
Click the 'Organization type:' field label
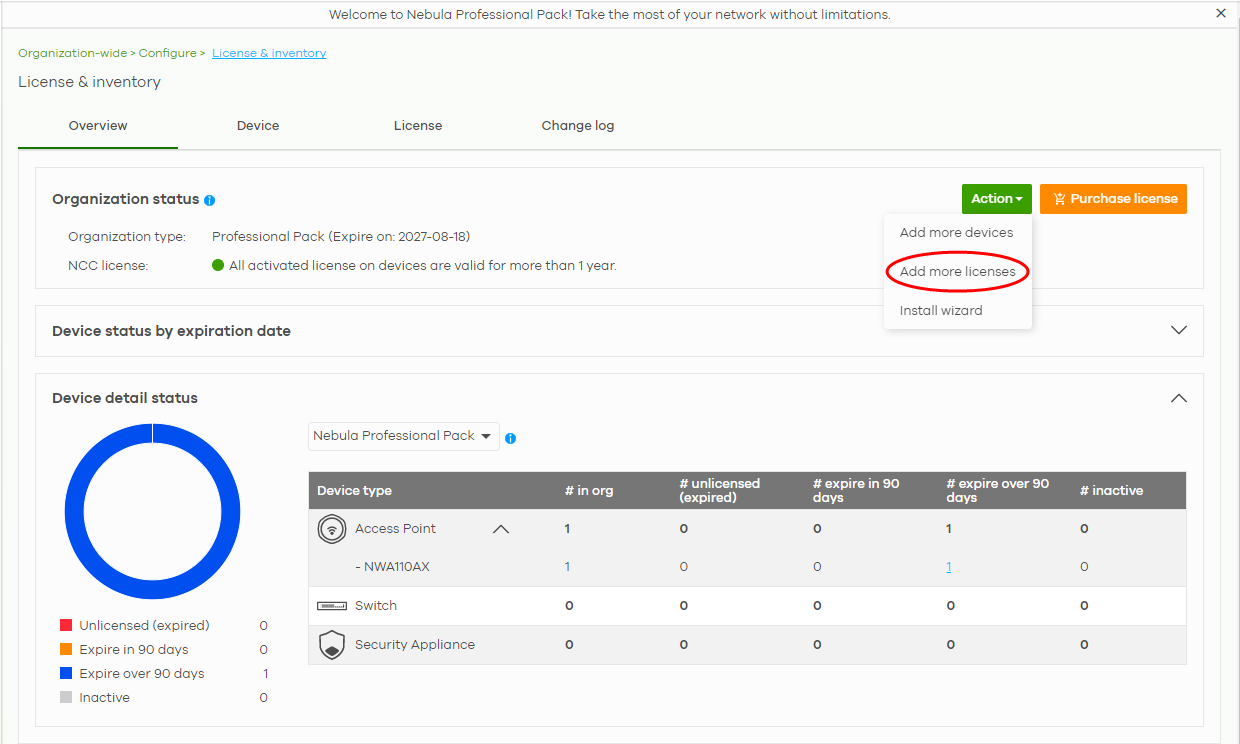point(127,237)
